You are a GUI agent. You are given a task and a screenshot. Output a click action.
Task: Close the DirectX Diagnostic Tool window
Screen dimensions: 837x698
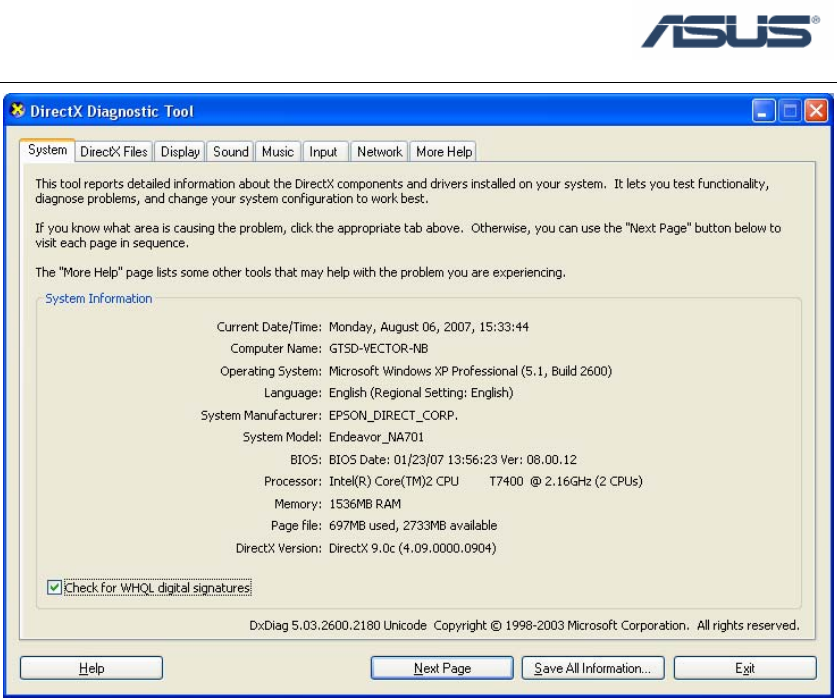(816, 111)
